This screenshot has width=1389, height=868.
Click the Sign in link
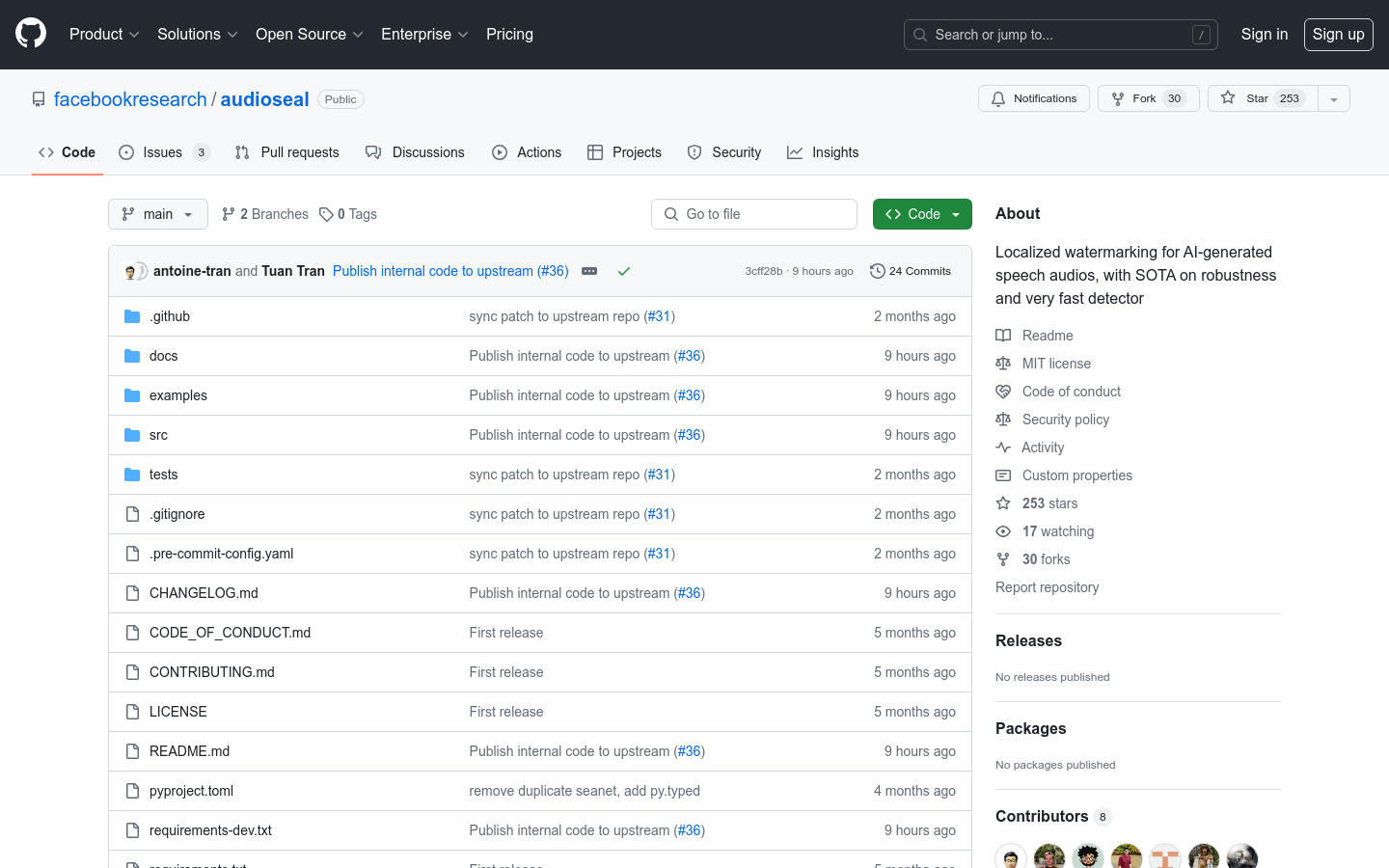pyautogui.click(x=1265, y=35)
